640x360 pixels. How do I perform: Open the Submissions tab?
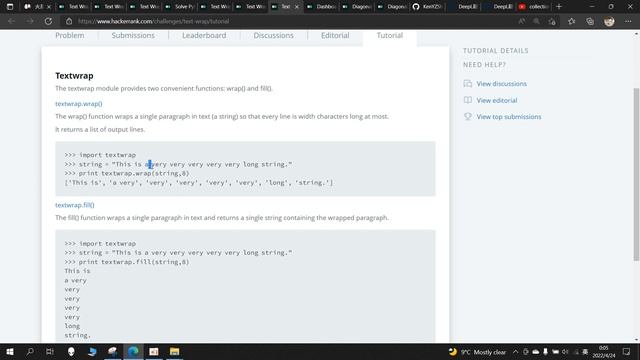[133, 36]
